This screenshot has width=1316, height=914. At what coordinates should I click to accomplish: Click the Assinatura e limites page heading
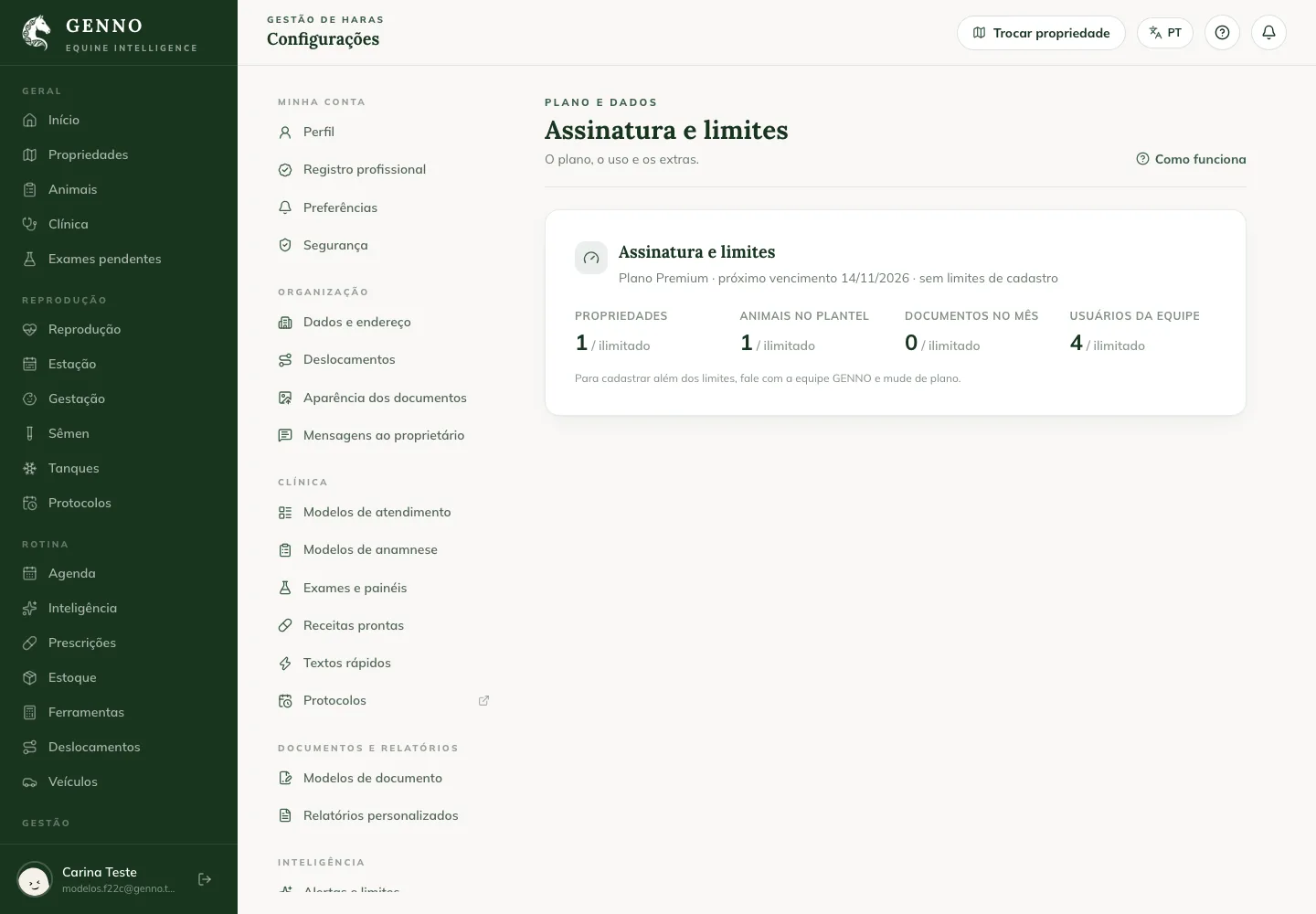[x=666, y=131]
